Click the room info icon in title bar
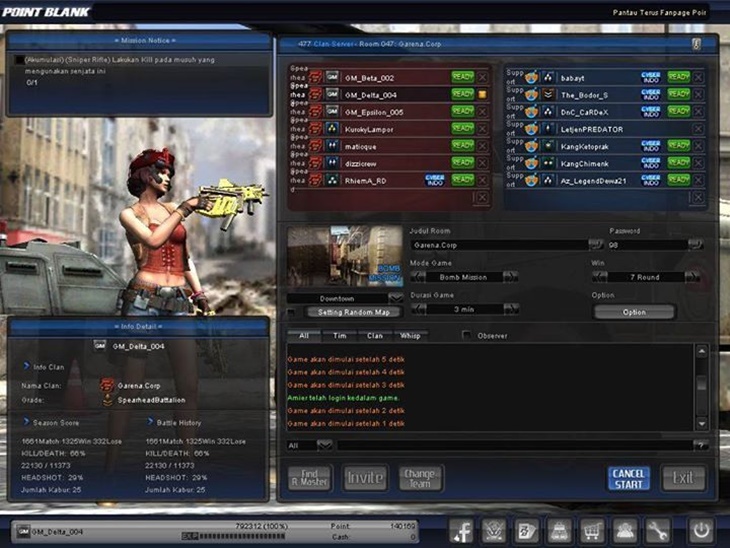The width and height of the screenshot is (730, 548). pos(696,44)
